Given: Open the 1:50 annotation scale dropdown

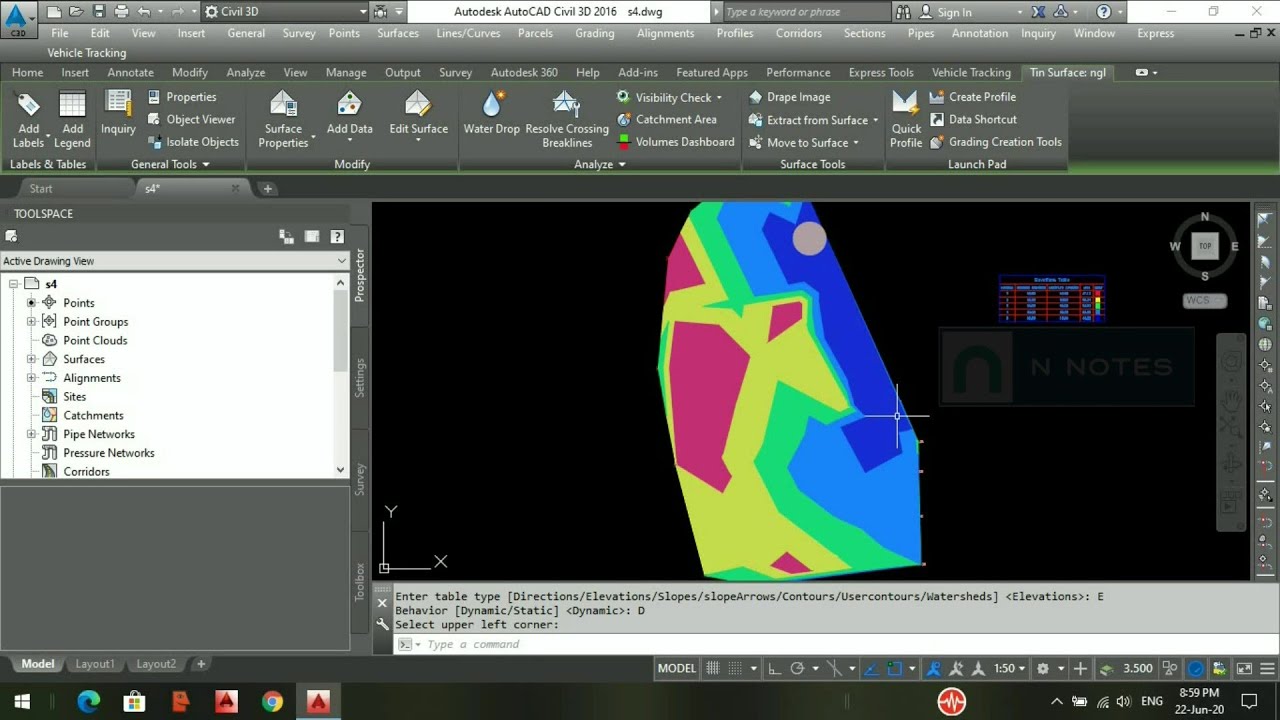Looking at the screenshot, I should 1010,668.
